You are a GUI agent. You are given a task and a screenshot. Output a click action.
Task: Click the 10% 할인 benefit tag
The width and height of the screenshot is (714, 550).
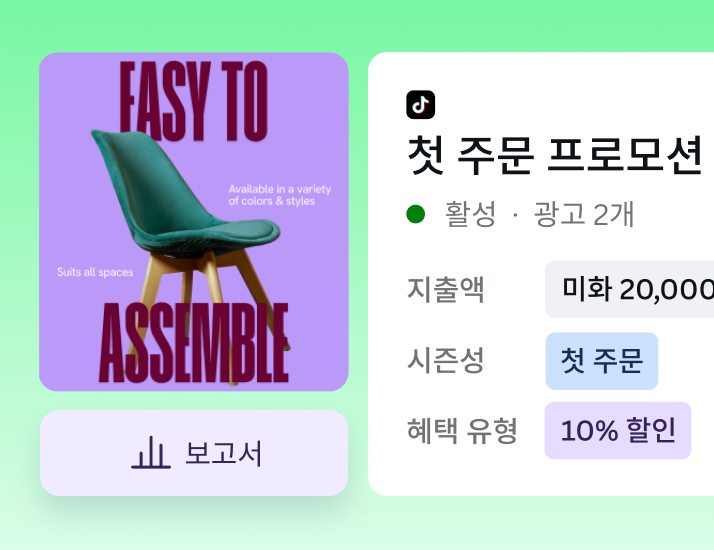[618, 431]
